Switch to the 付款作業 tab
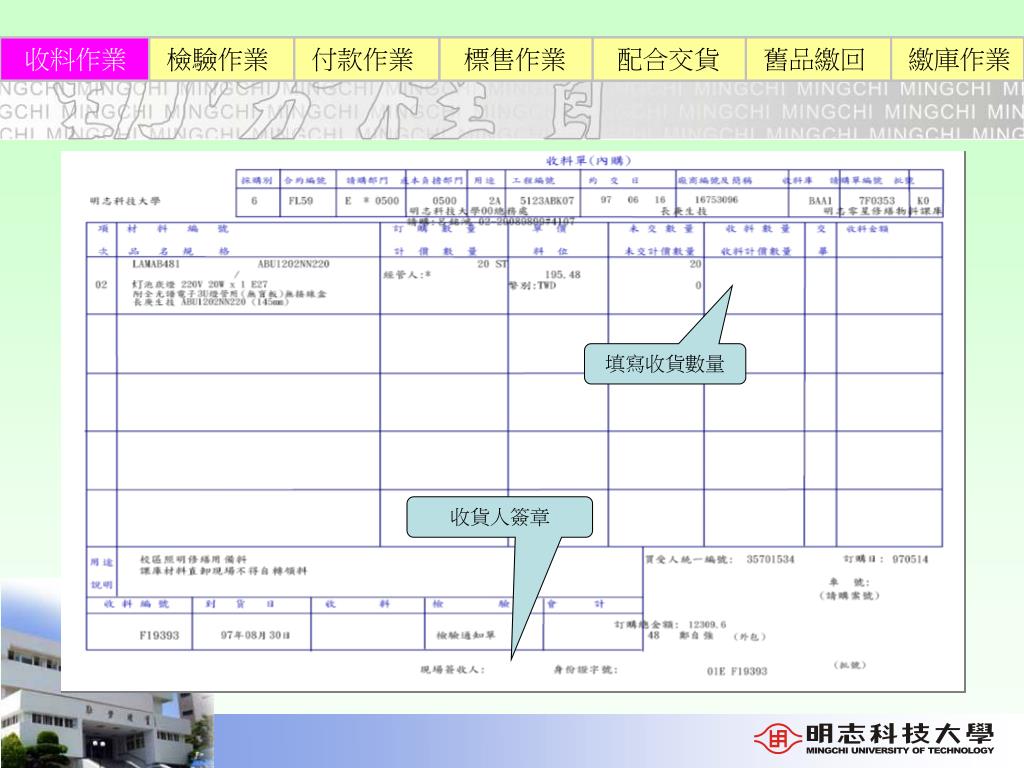Viewport: 1024px width, 768px height. [x=366, y=59]
